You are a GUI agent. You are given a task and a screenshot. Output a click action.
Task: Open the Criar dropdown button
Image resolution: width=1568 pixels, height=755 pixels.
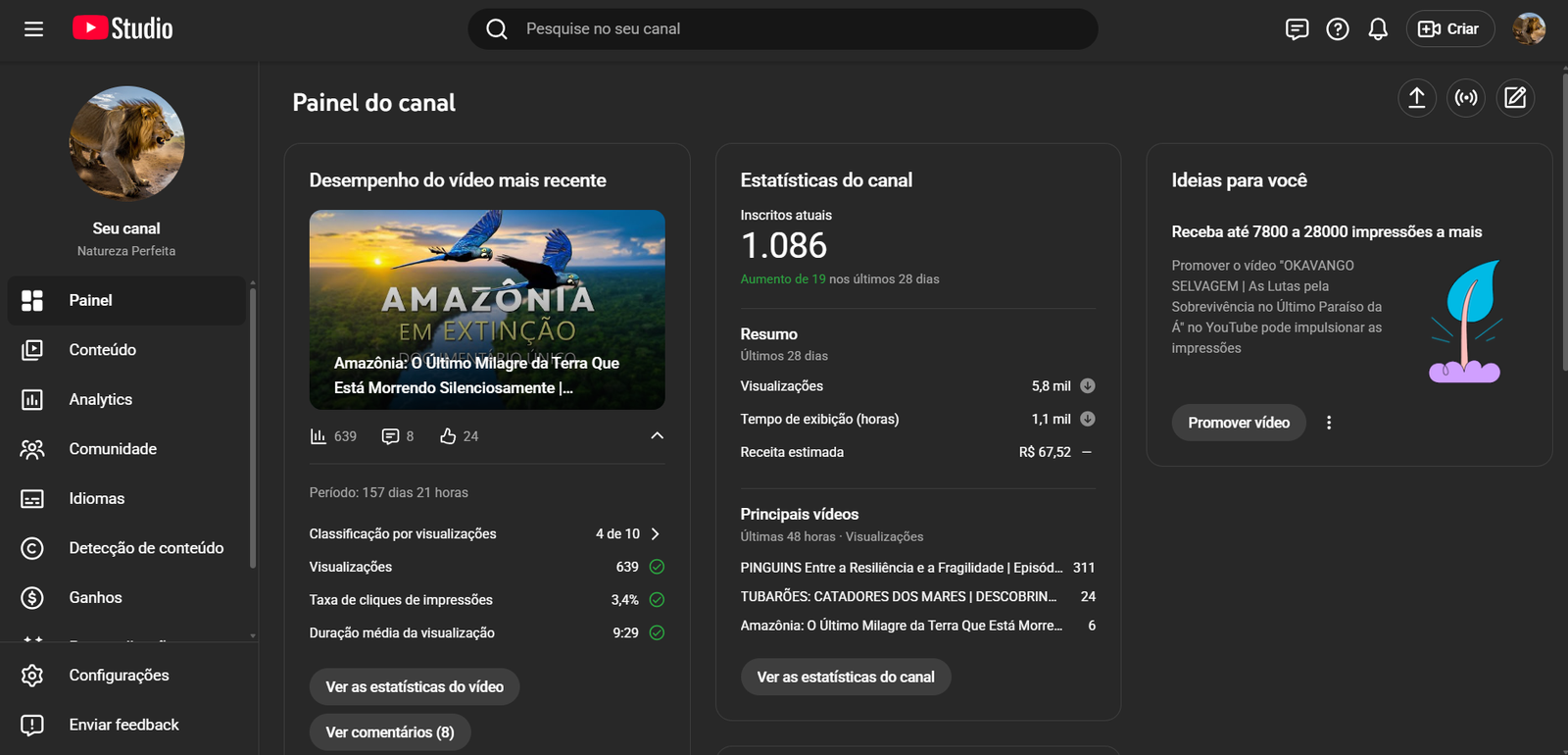(1449, 29)
